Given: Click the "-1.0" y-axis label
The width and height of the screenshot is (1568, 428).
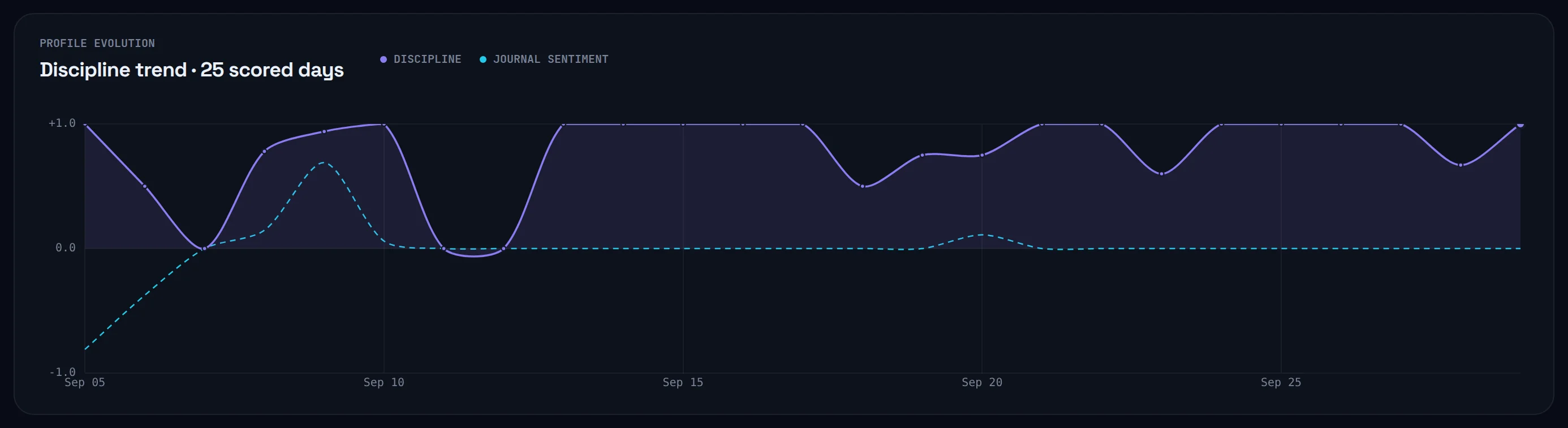Looking at the screenshot, I should (63, 371).
